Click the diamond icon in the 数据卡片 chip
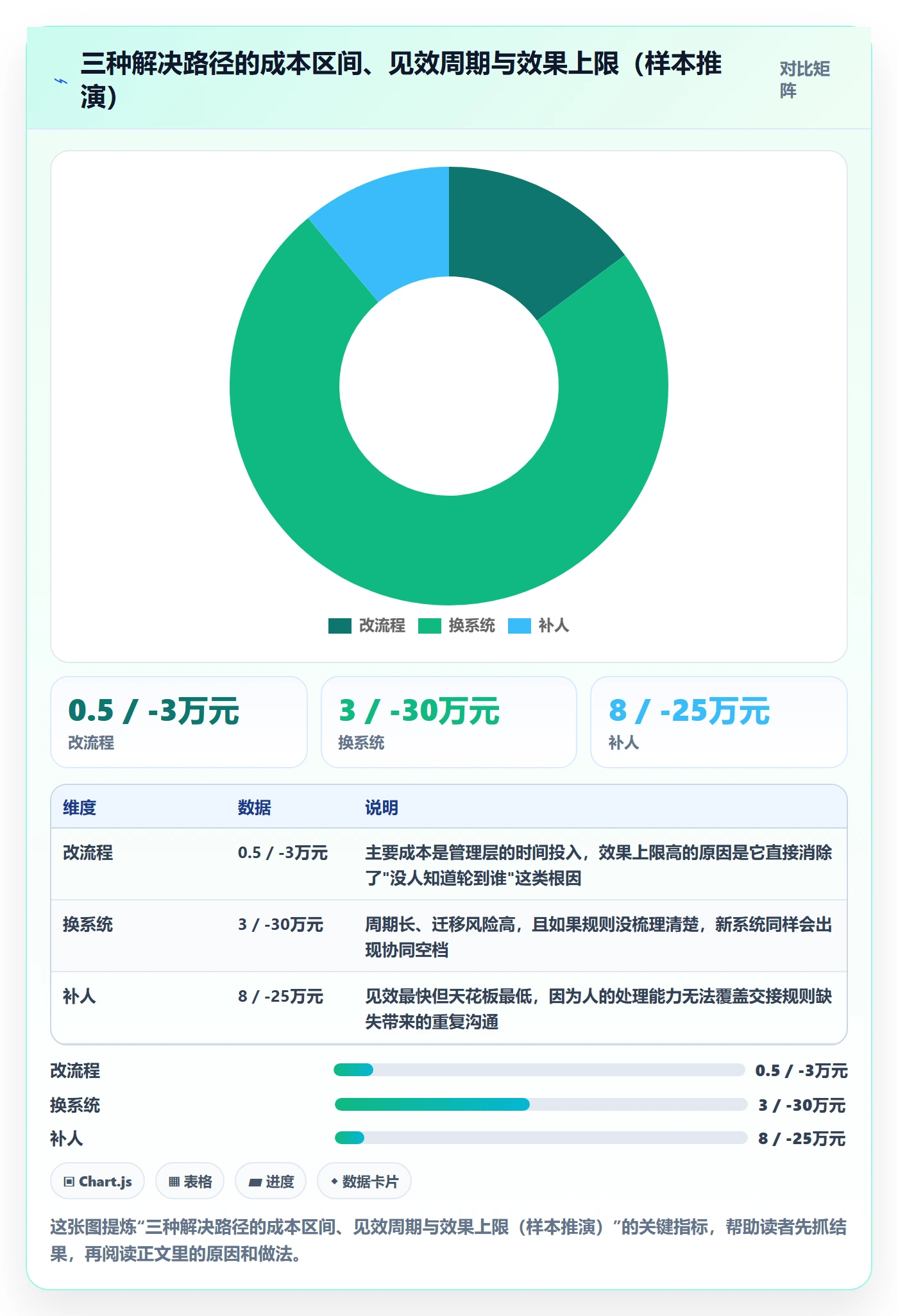 (334, 1181)
